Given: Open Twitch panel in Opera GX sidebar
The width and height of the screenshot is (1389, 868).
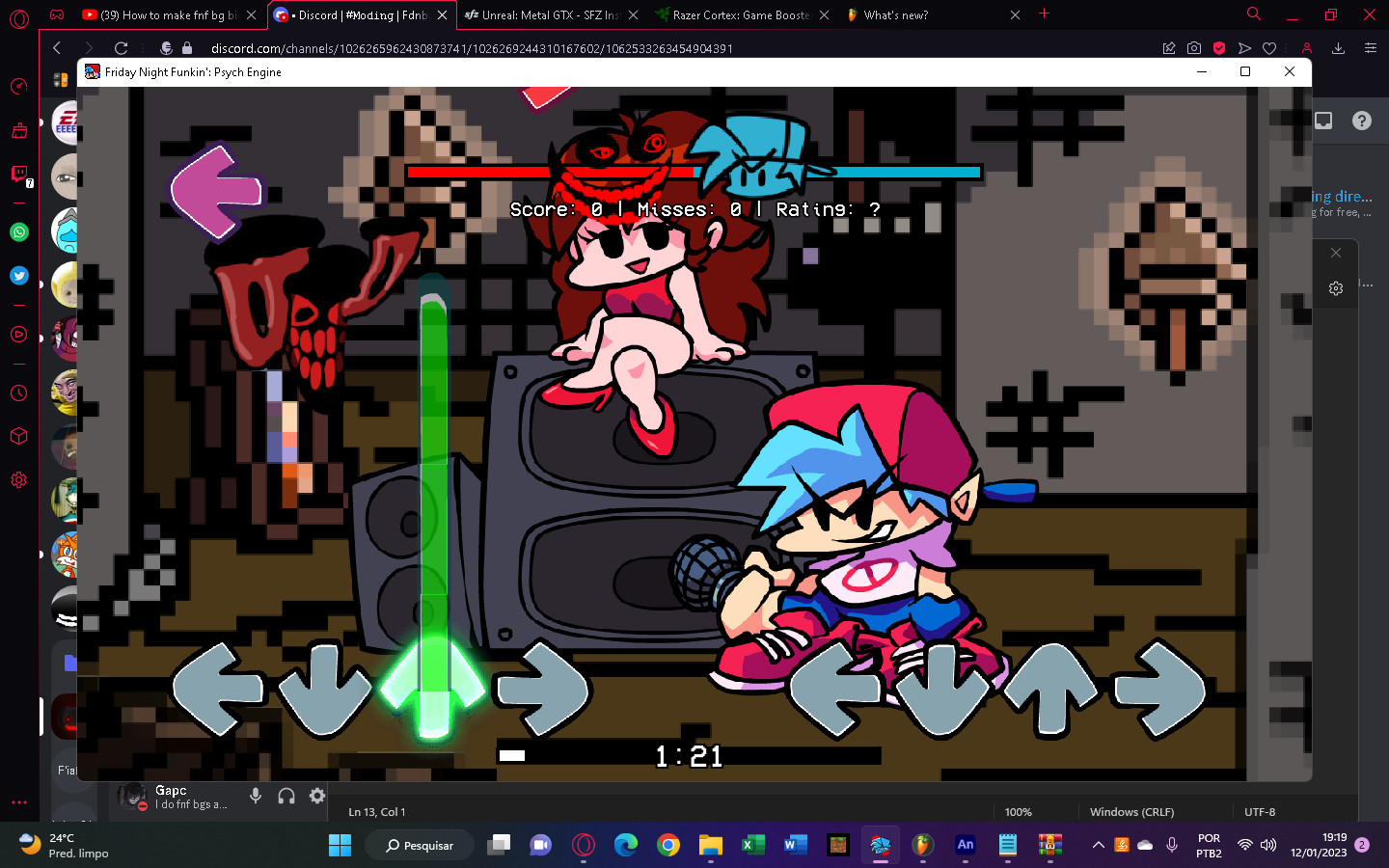Looking at the screenshot, I should pos(18,174).
